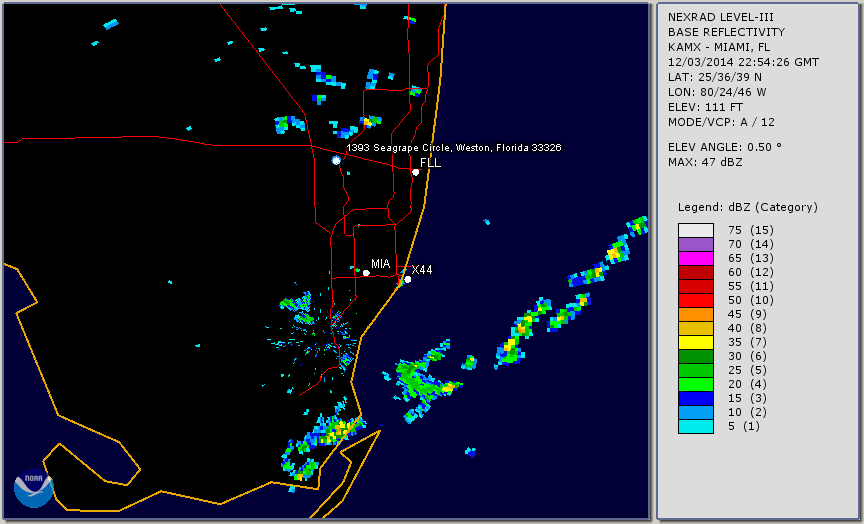Click the MIA airport marker dot

[366, 273]
